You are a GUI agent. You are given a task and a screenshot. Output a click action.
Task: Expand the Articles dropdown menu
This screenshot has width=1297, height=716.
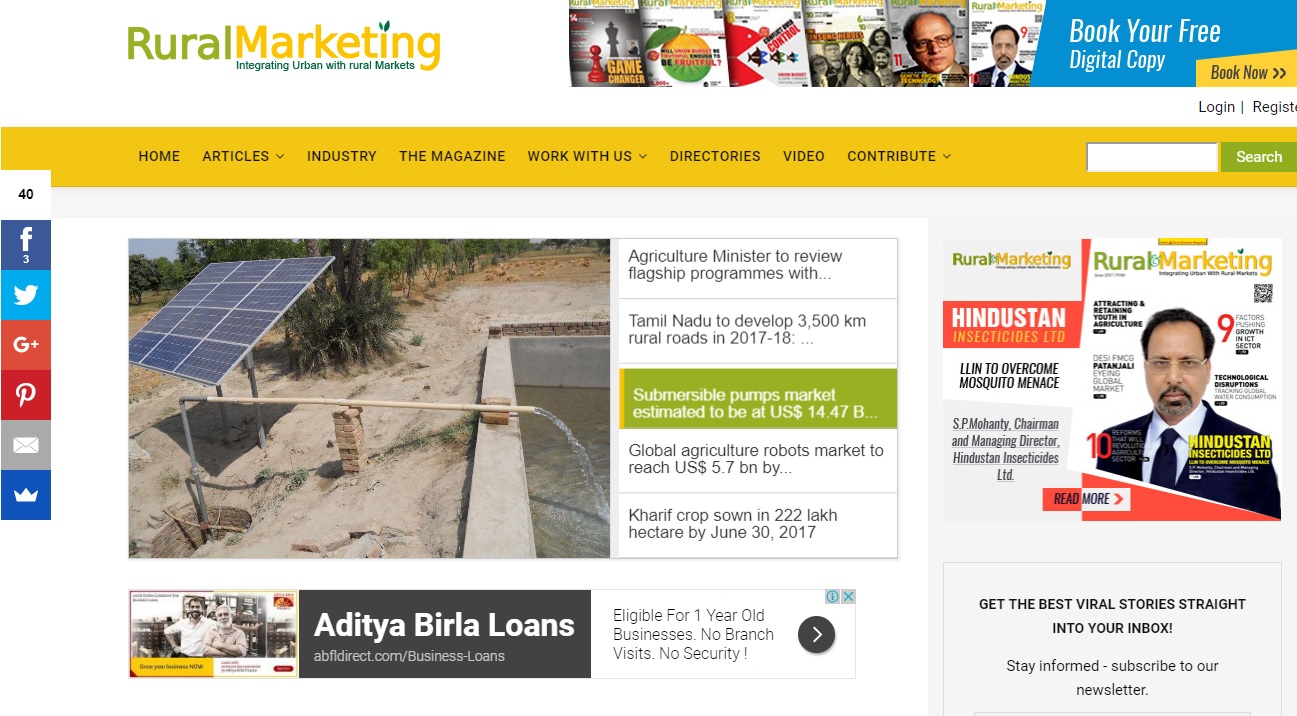243,156
